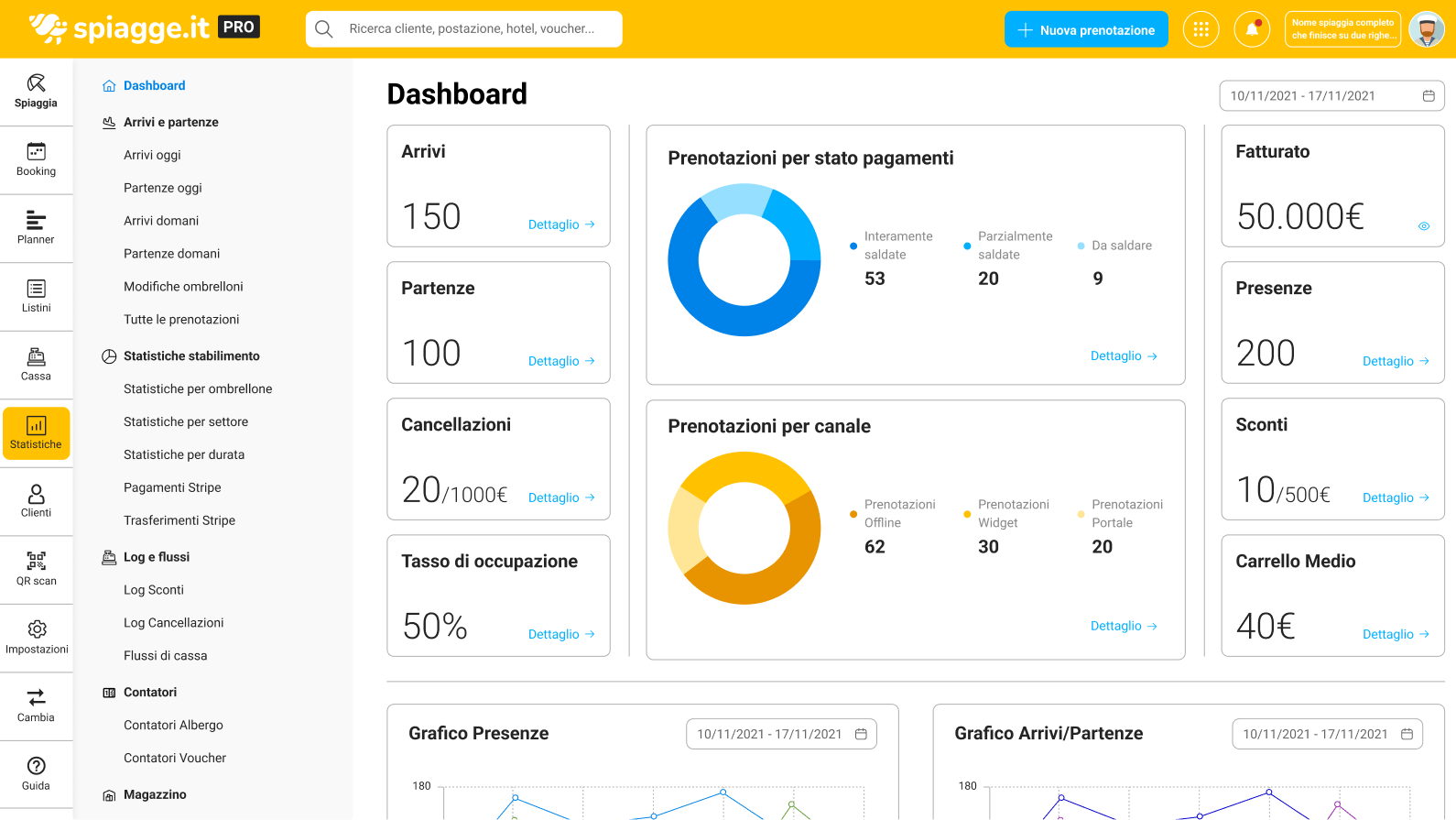The width and height of the screenshot is (1456, 820).
Task: Open the Spiaggia section in sidebar
Action: click(x=36, y=92)
